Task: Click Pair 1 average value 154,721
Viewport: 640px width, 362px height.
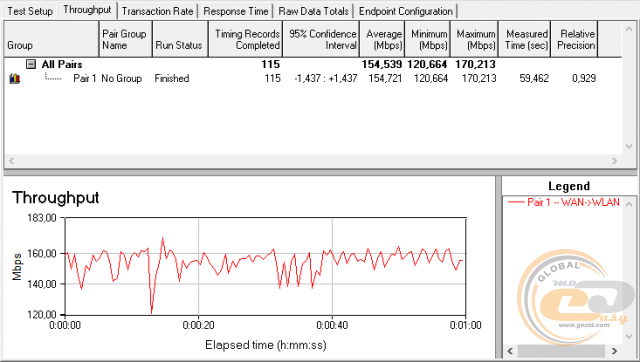Action: [x=385, y=78]
